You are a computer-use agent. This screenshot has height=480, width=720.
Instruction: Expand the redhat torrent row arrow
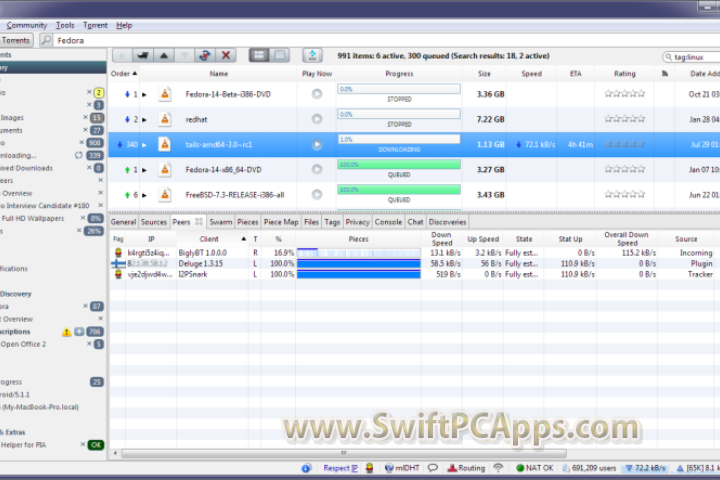(144, 120)
